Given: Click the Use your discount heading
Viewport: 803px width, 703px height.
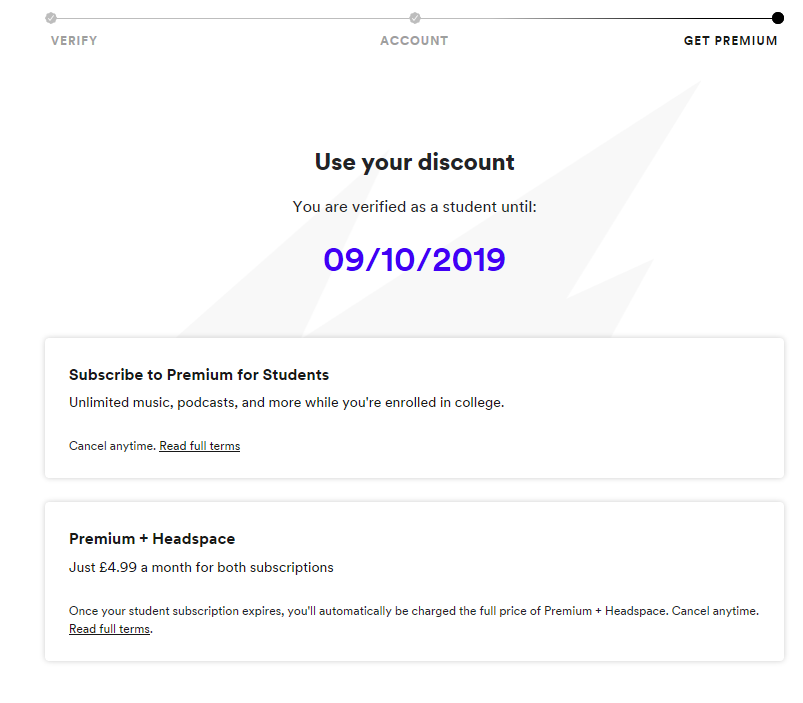Looking at the screenshot, I should 414,162.
